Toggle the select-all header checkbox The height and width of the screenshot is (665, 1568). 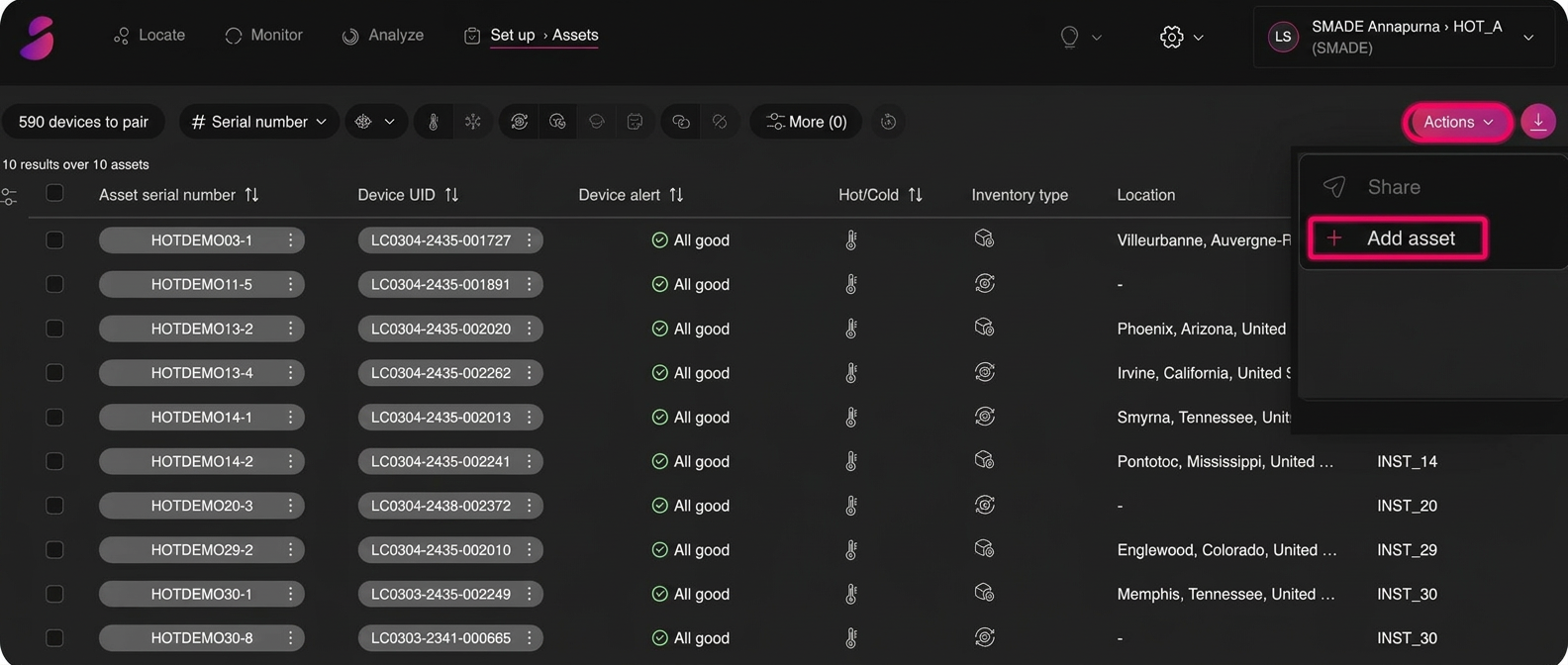click(54, 193)
